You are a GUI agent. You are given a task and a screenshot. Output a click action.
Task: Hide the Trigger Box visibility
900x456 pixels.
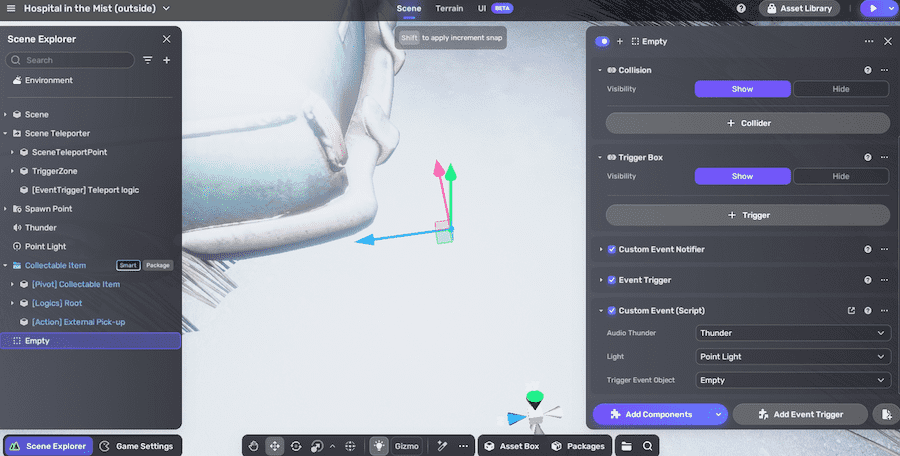click(840, 176)
